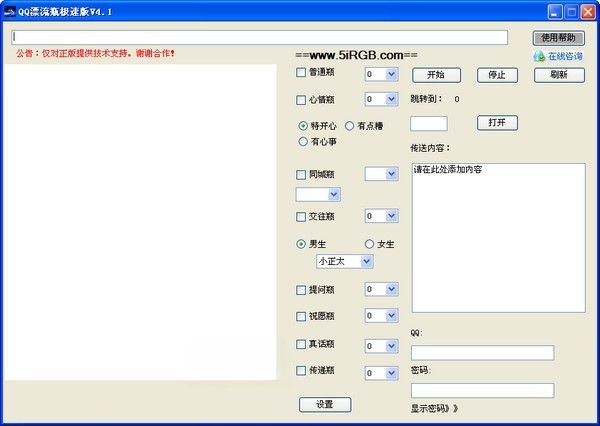The height and width of the screenshot is (426, 600).
Task: Toggle the 真话瓶 checkbox
Action: point(301,344)
